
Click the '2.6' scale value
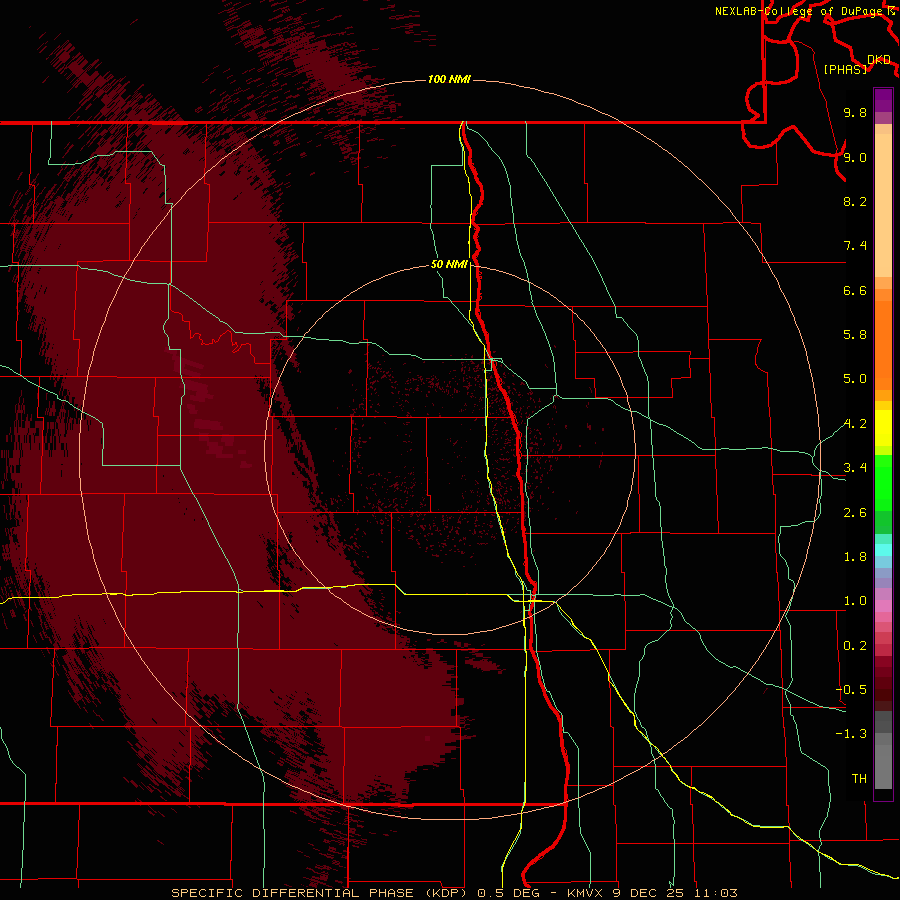pyautogui.click(x=855, y=513)
